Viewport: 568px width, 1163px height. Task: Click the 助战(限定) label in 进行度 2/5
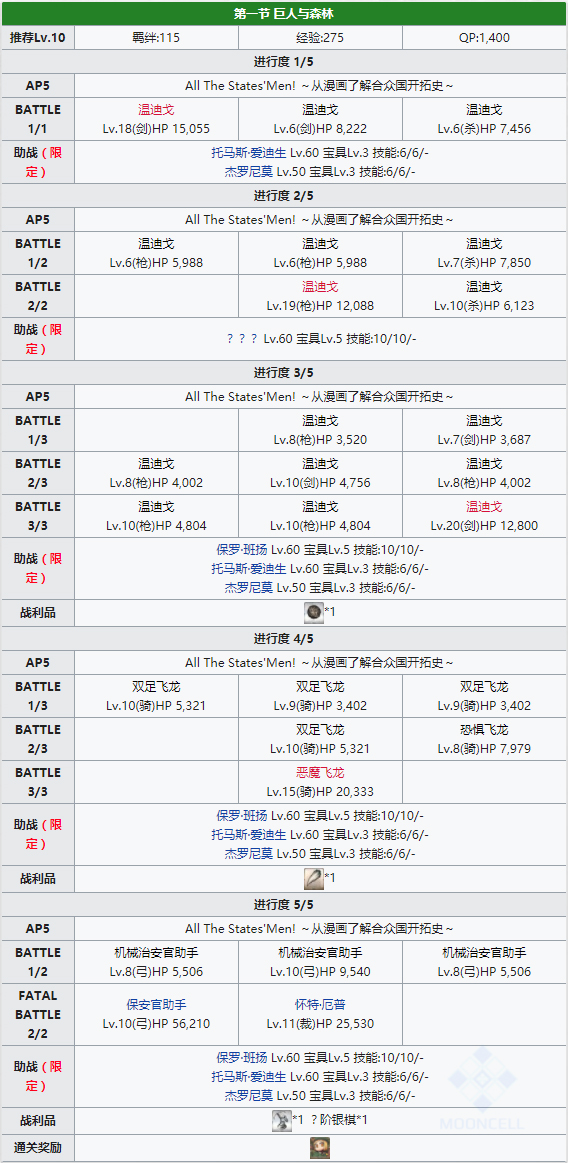(x=39, y=339)
